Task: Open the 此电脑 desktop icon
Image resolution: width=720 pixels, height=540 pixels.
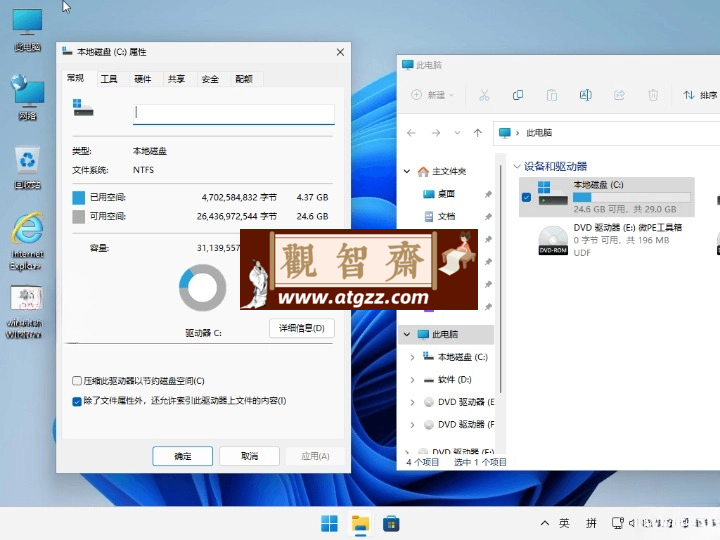Action: (x=27, y=28)
